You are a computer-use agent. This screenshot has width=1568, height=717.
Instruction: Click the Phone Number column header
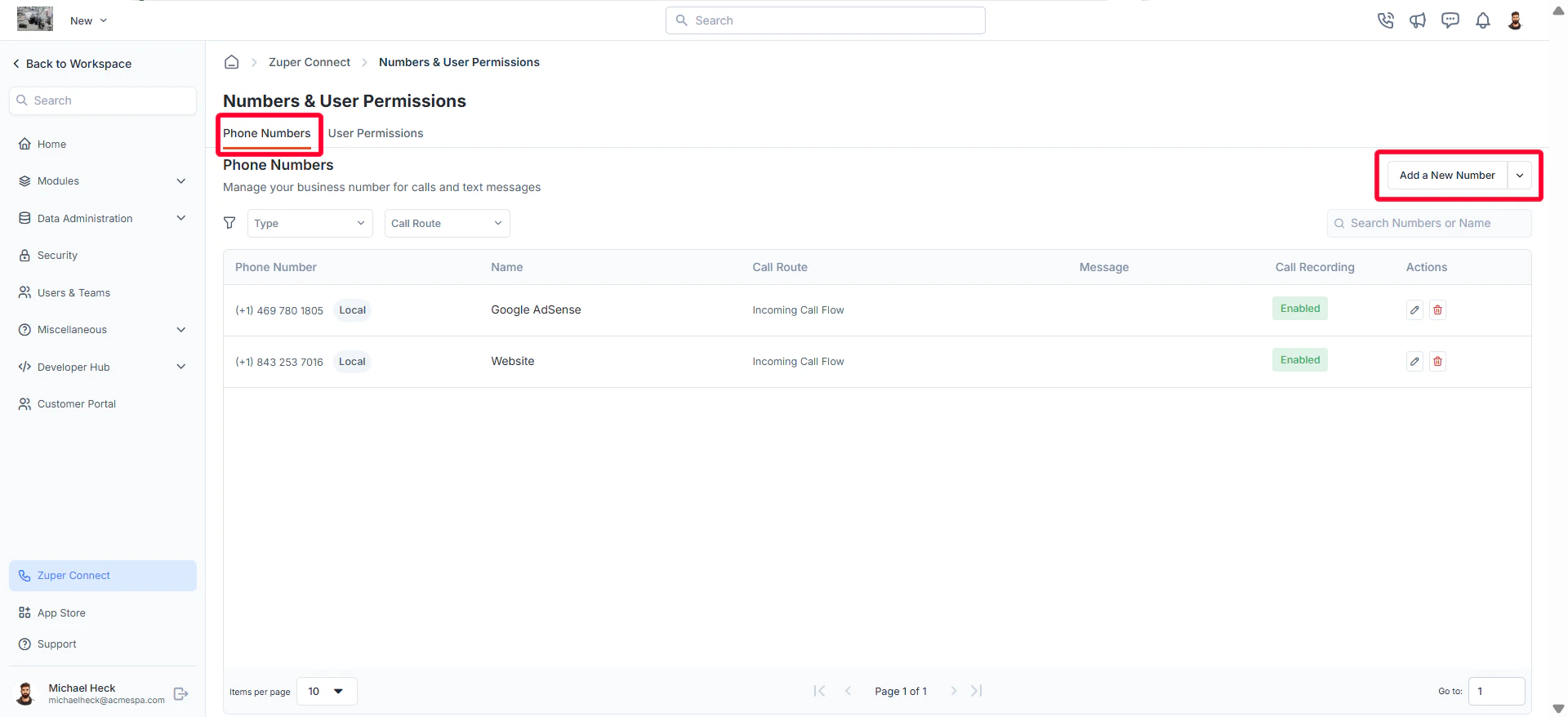tap(276, 267)
